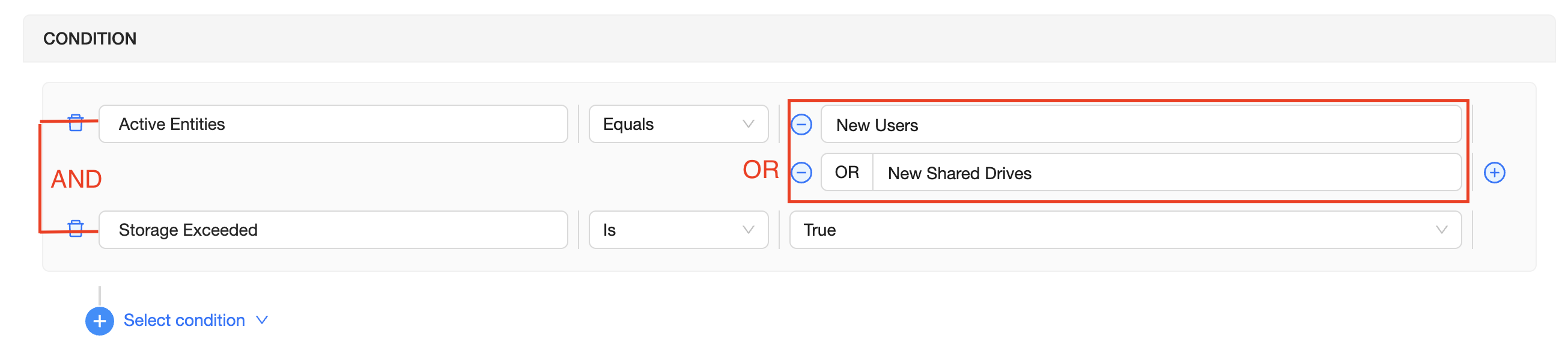Open the True value dropdown

tap(1123, 230)
